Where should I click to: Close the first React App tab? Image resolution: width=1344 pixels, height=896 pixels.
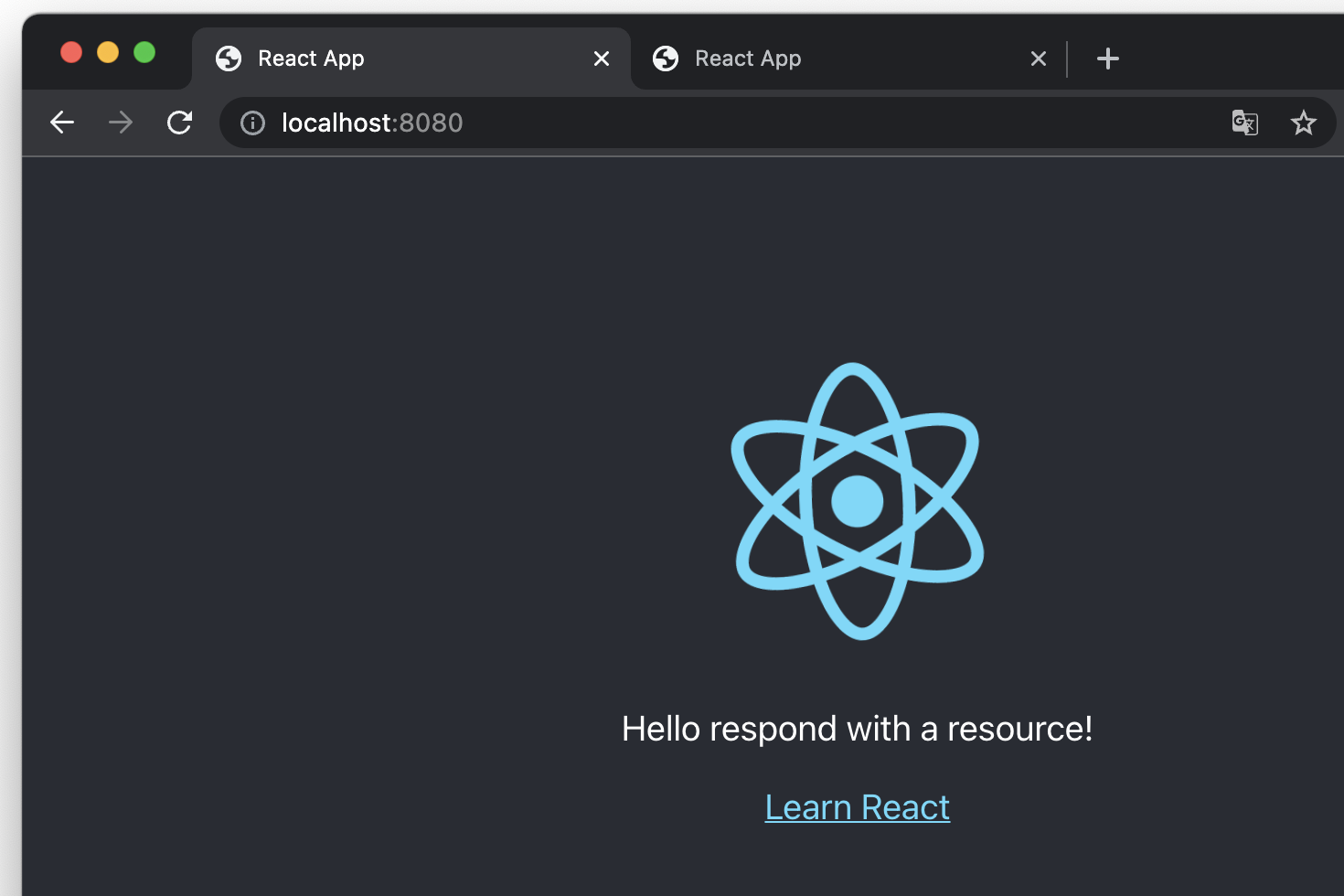click(602, 59)
